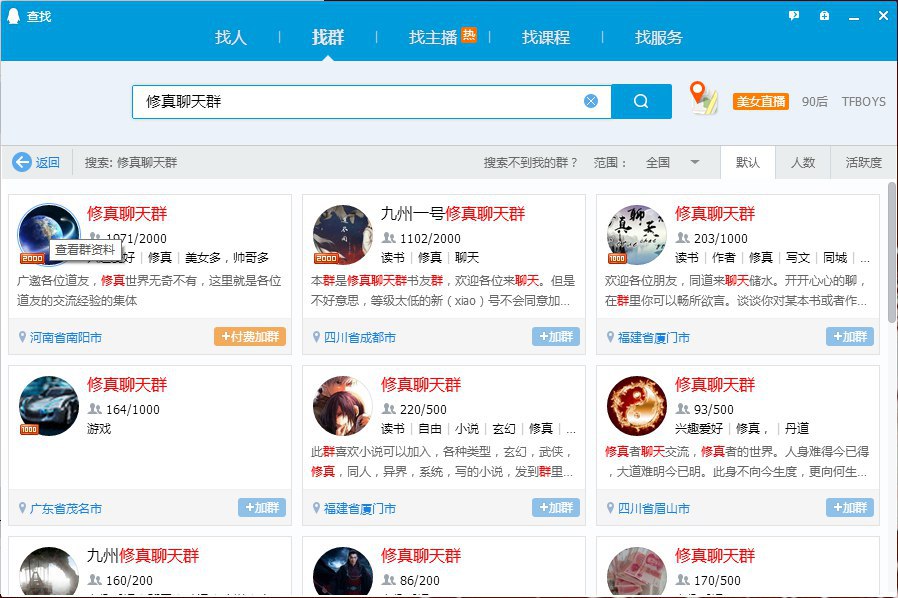Click the car avatar of 164/1000 group

[48, 405]
